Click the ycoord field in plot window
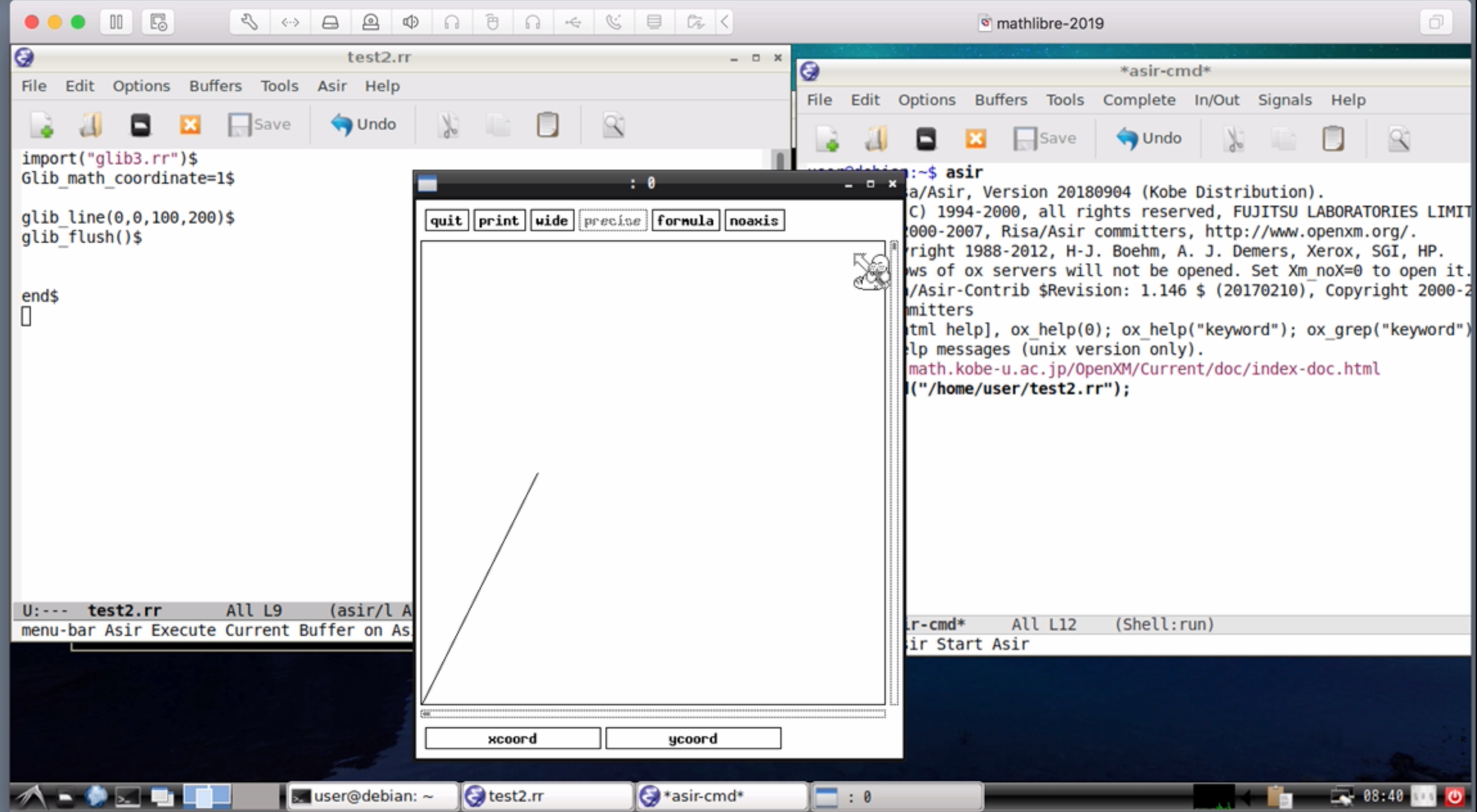The image size is (1477, 812). pyautogui.click(x=693, y=738)
